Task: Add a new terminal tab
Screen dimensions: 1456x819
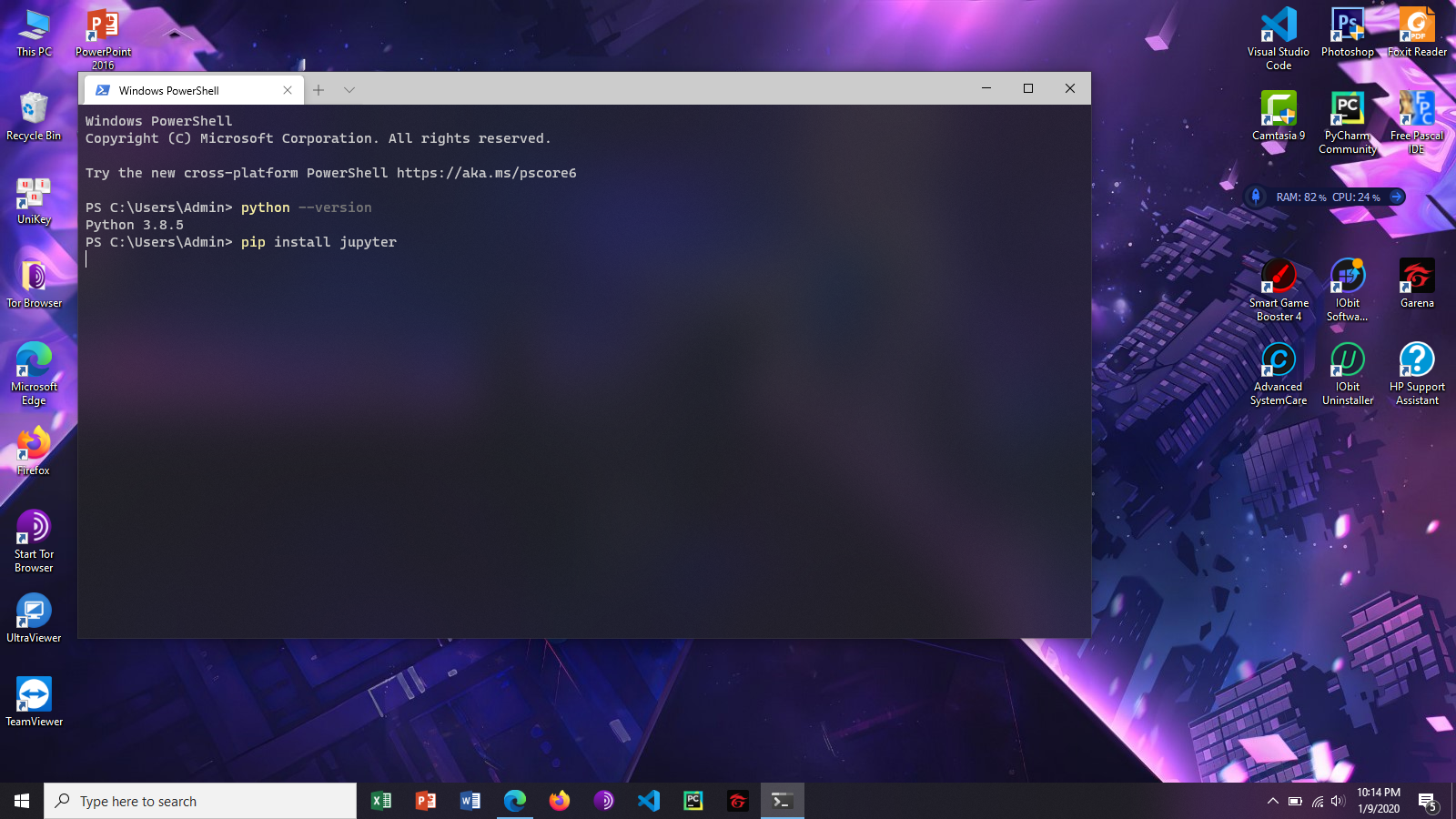Action: [318, 90]
